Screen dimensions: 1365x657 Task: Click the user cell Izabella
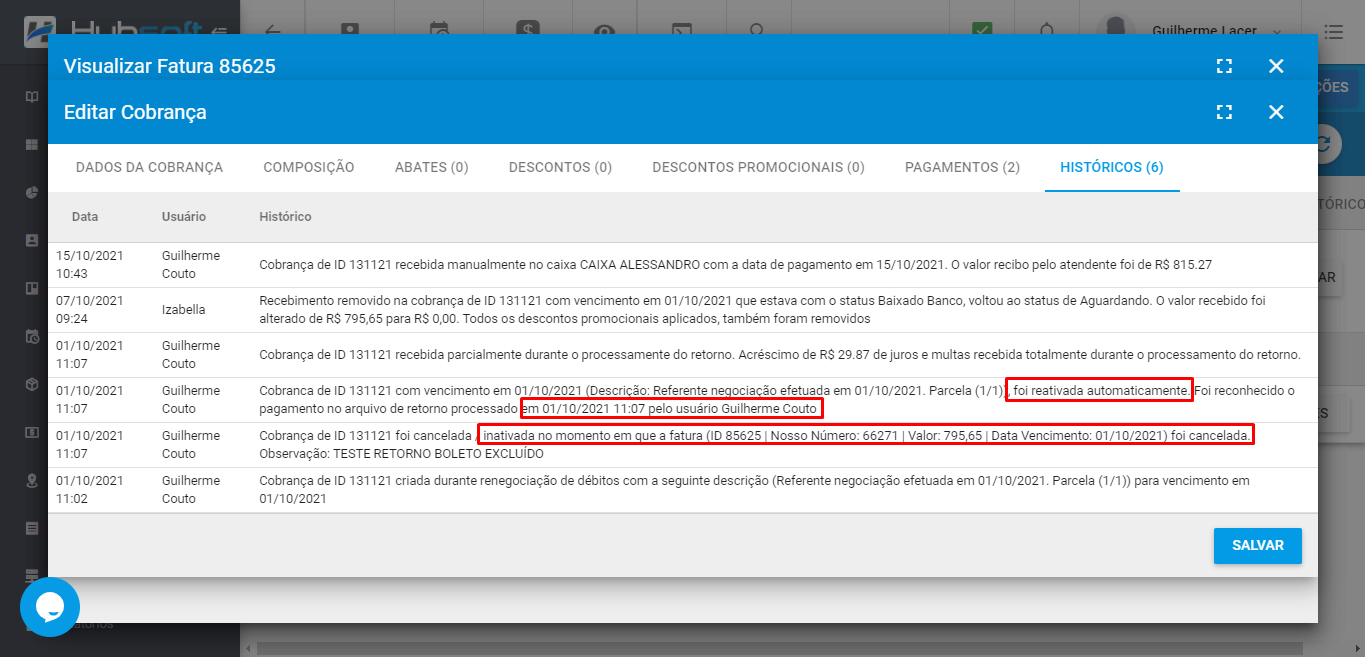[x=184, y=310]
